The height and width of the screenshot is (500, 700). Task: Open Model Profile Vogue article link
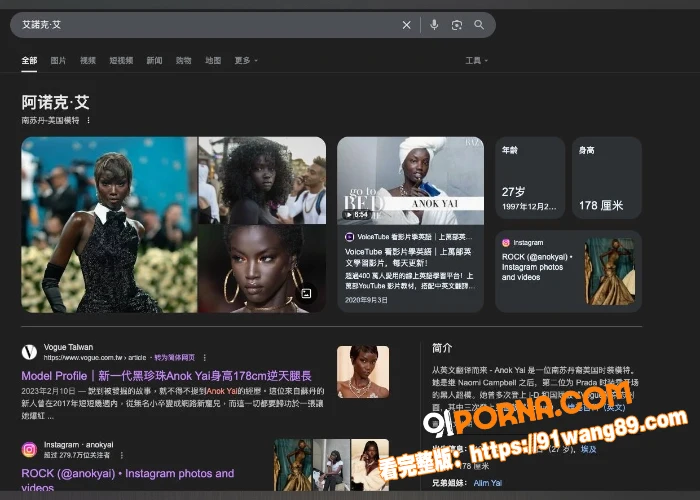[x=166, y=376]
